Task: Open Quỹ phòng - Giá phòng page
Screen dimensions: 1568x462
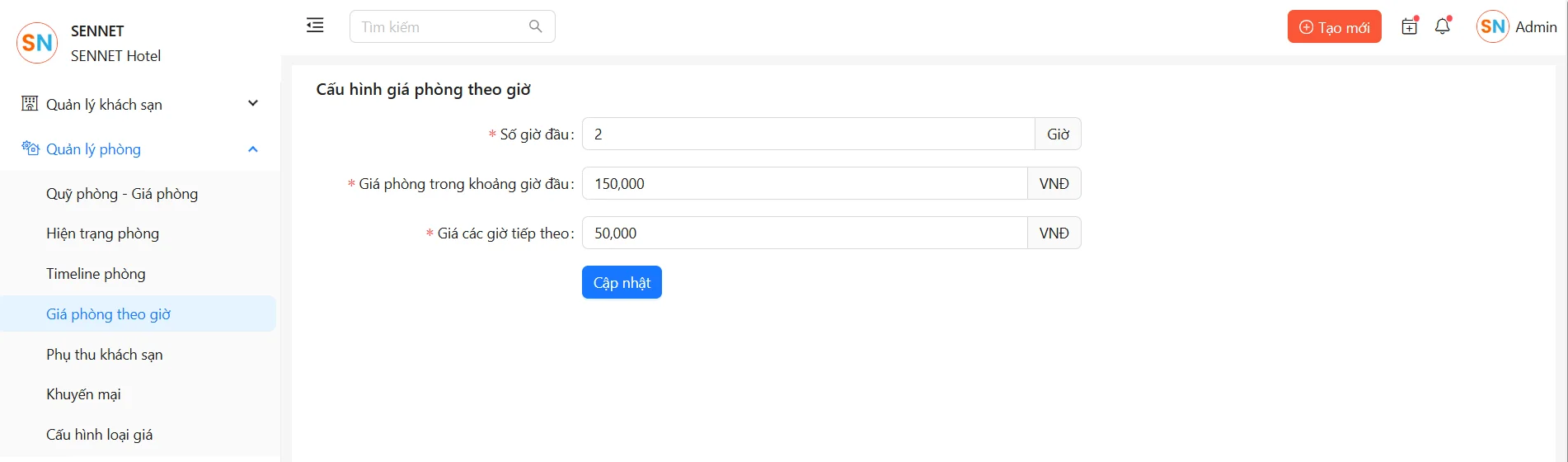Action: (122, 194)
